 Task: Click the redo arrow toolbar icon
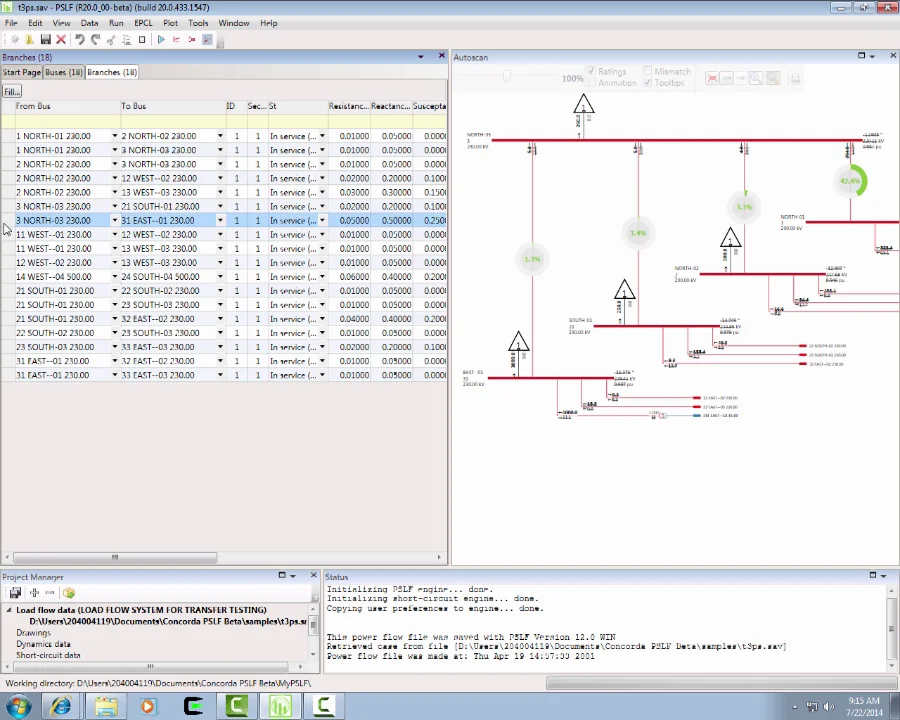95,40
